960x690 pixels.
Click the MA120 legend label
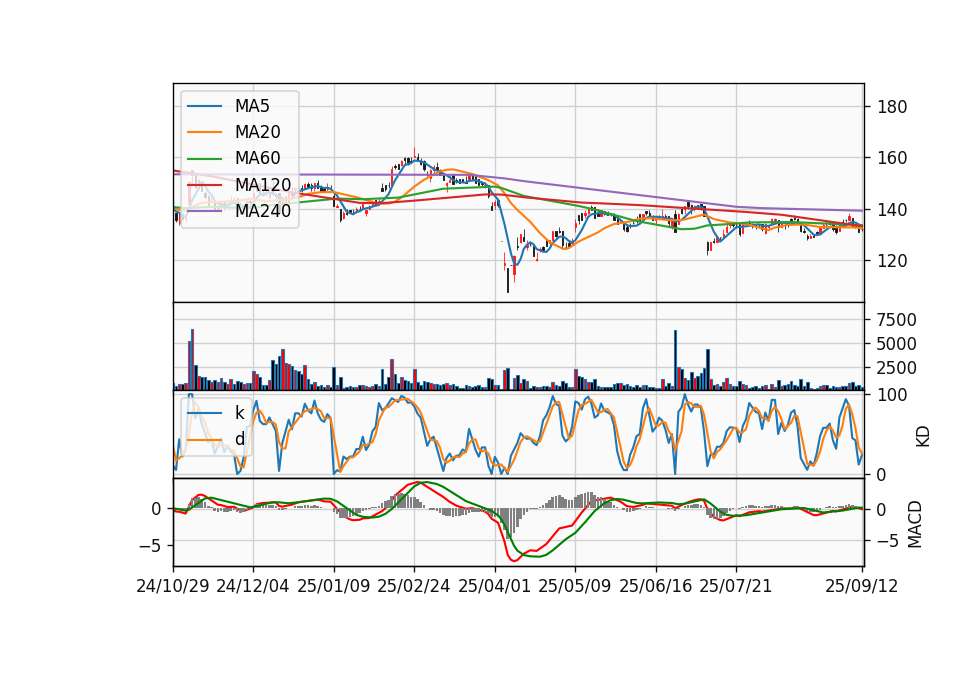pos(263,185)
